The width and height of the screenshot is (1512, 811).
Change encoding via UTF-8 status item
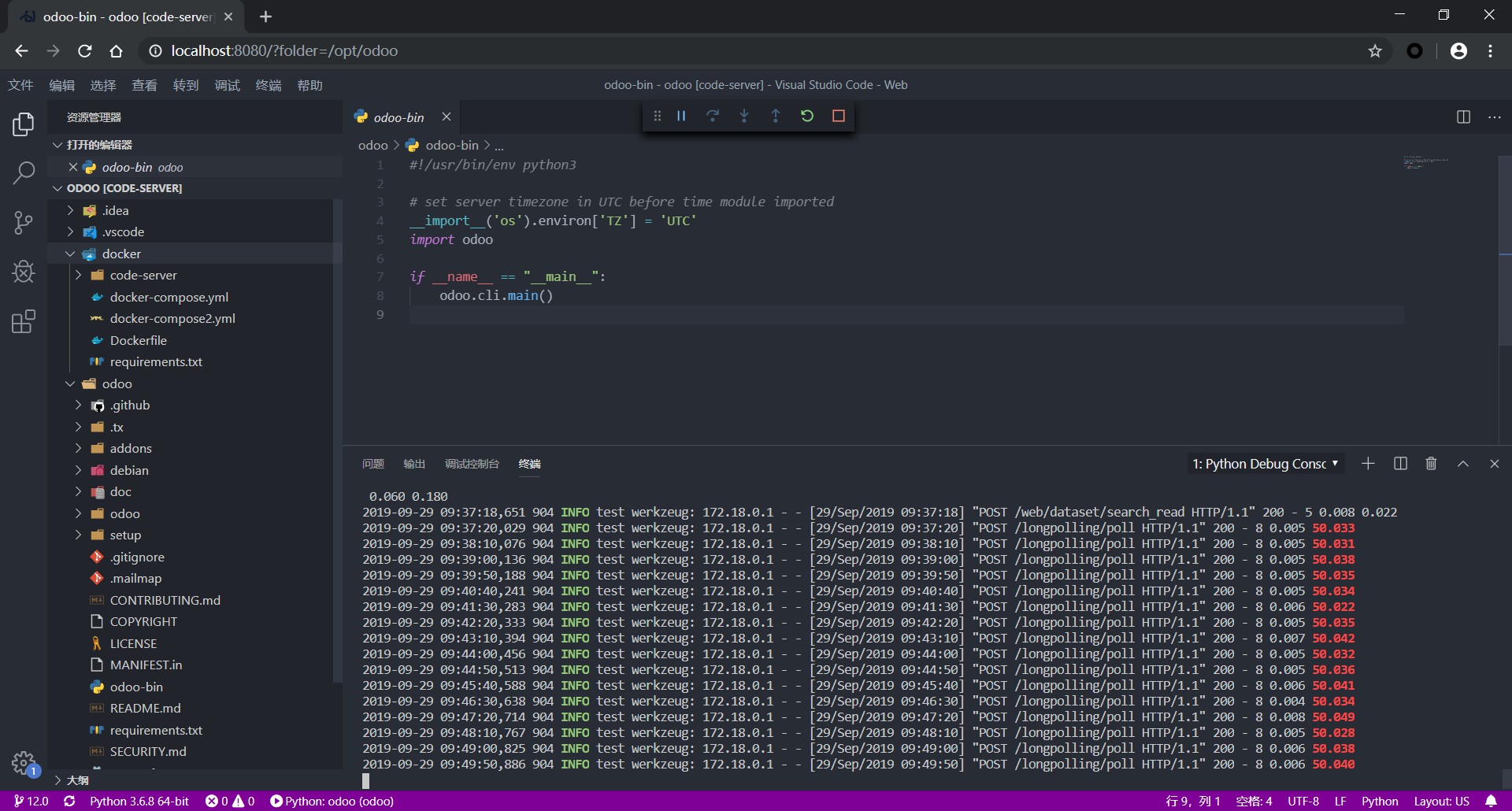(1303, 801)
